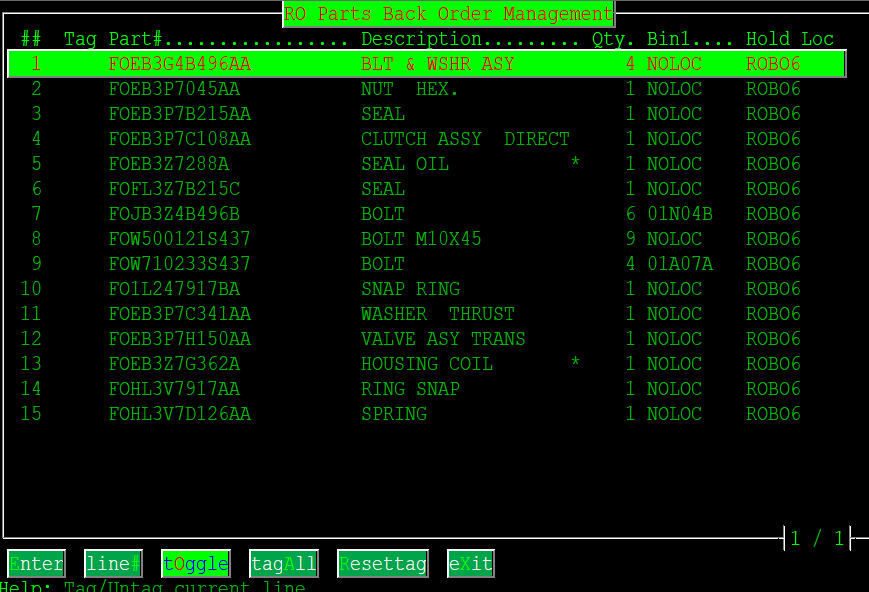Click the SPRING description
Screen dimensions: 869x592
click(394, 414)
